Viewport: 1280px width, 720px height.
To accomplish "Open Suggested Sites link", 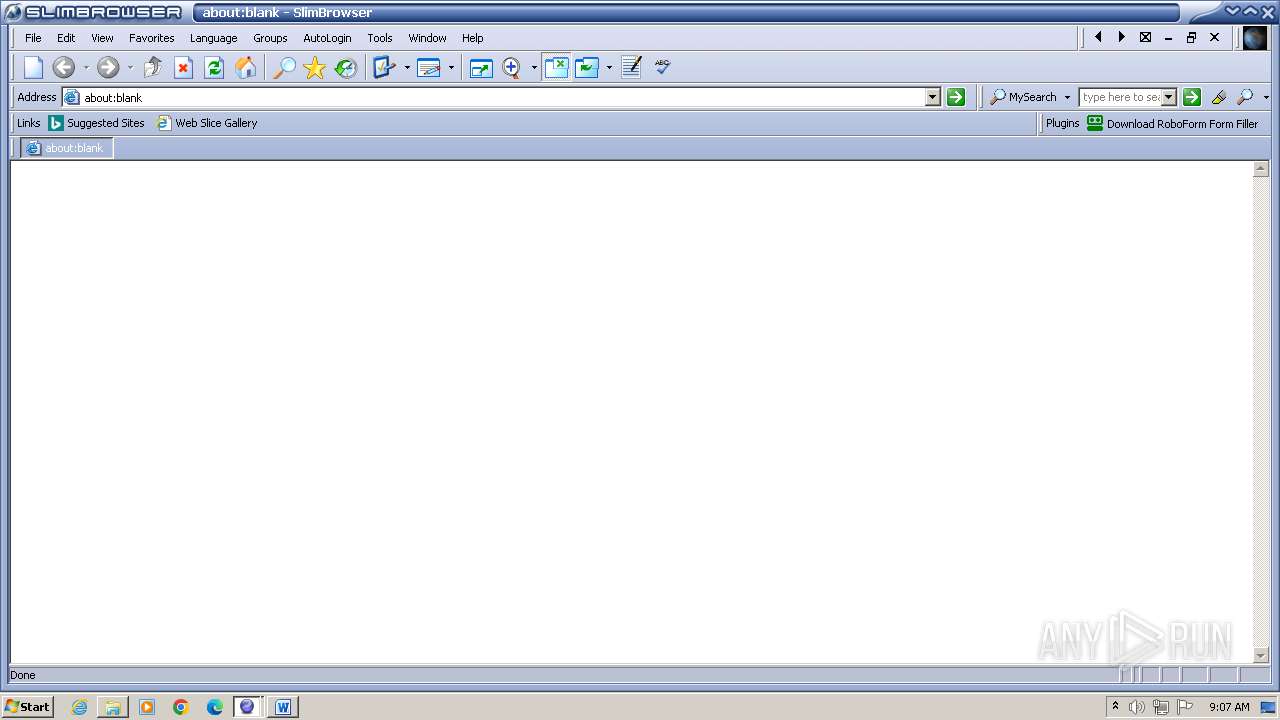I will tap(97, 123).
